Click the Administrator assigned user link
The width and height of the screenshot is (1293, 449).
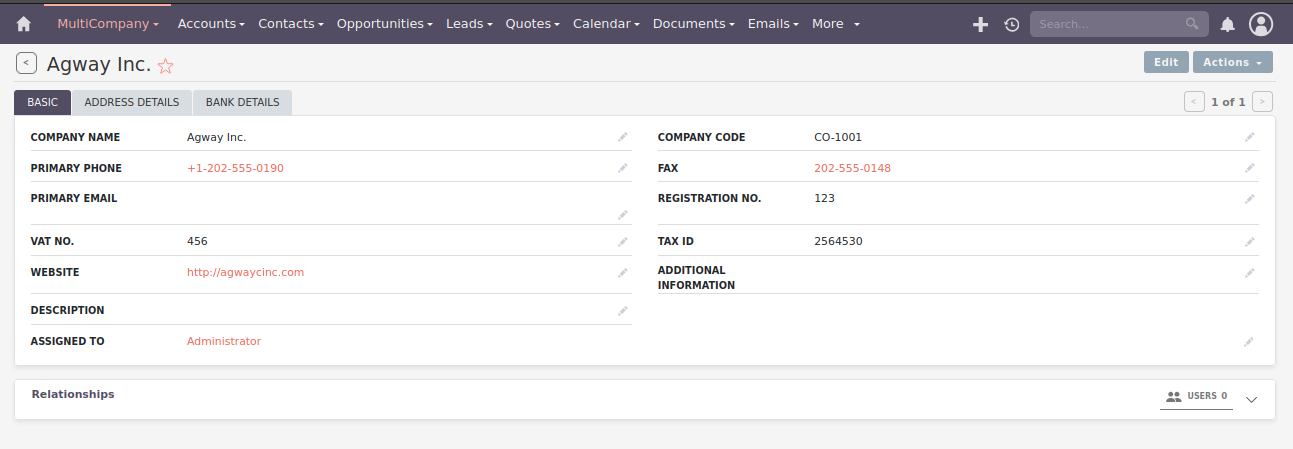(224, 341)
